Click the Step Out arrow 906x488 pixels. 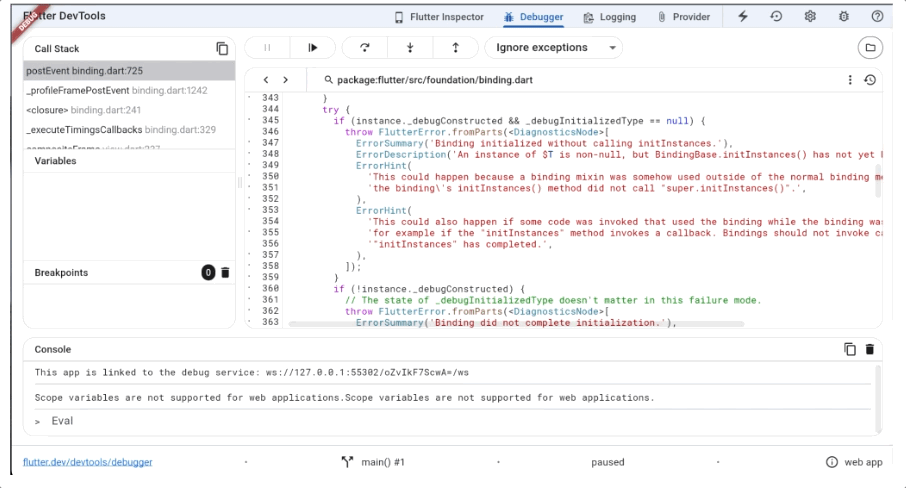tap(455, 48)
